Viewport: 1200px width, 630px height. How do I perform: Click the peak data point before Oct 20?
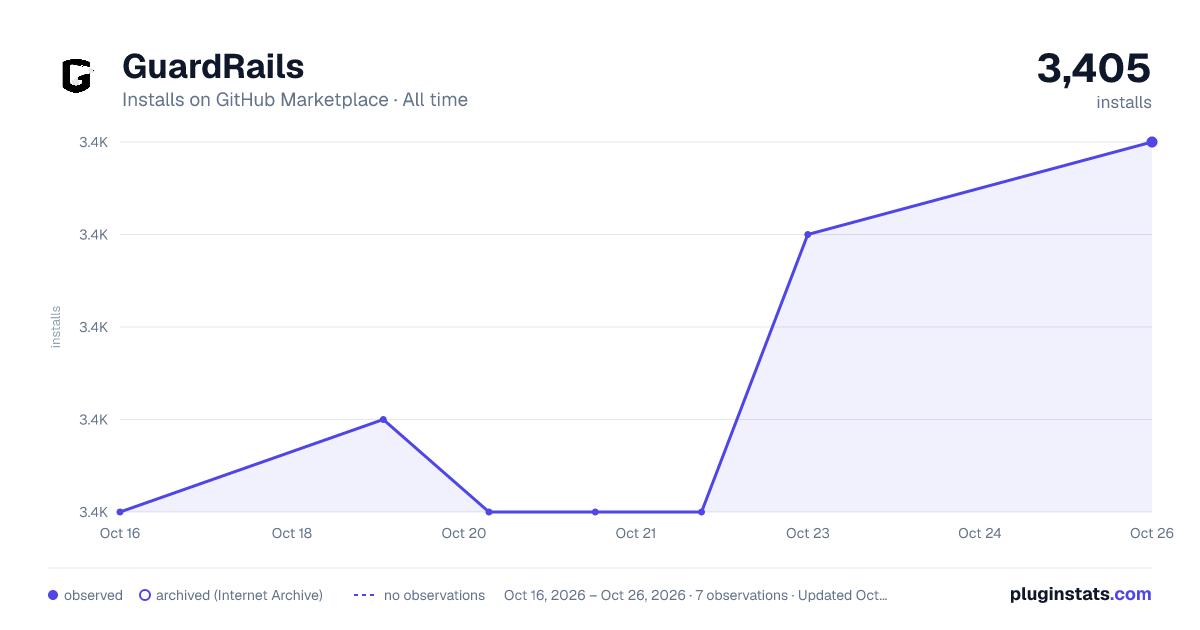(383, 420)
